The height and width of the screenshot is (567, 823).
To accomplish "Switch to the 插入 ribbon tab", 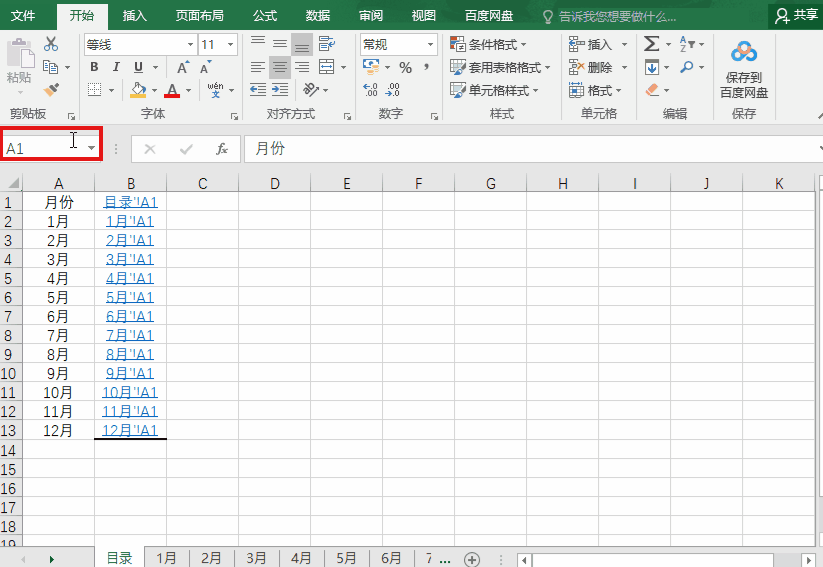I will click(x=135, y=16).
